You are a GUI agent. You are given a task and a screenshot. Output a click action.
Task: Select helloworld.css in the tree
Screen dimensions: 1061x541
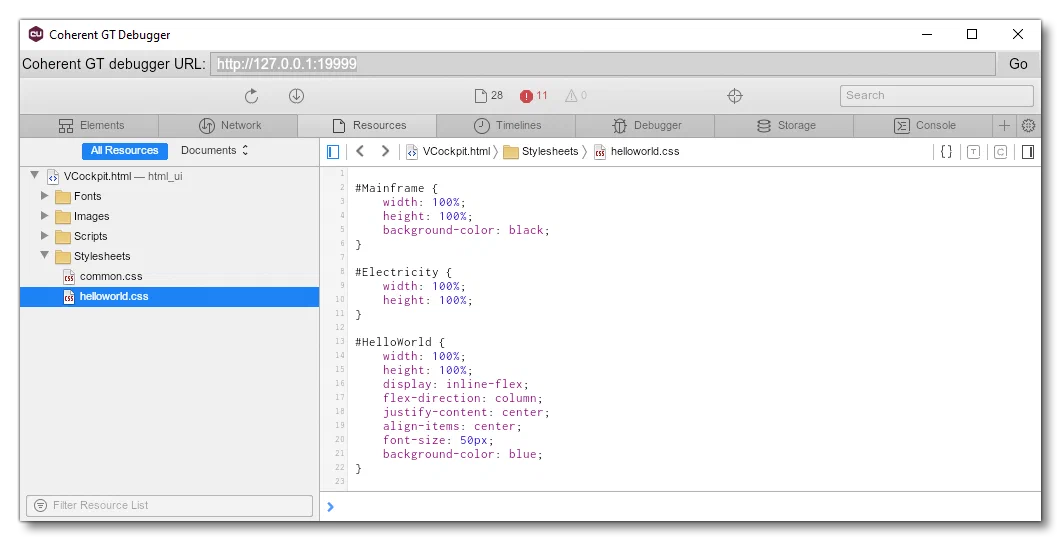coord(169,296)
